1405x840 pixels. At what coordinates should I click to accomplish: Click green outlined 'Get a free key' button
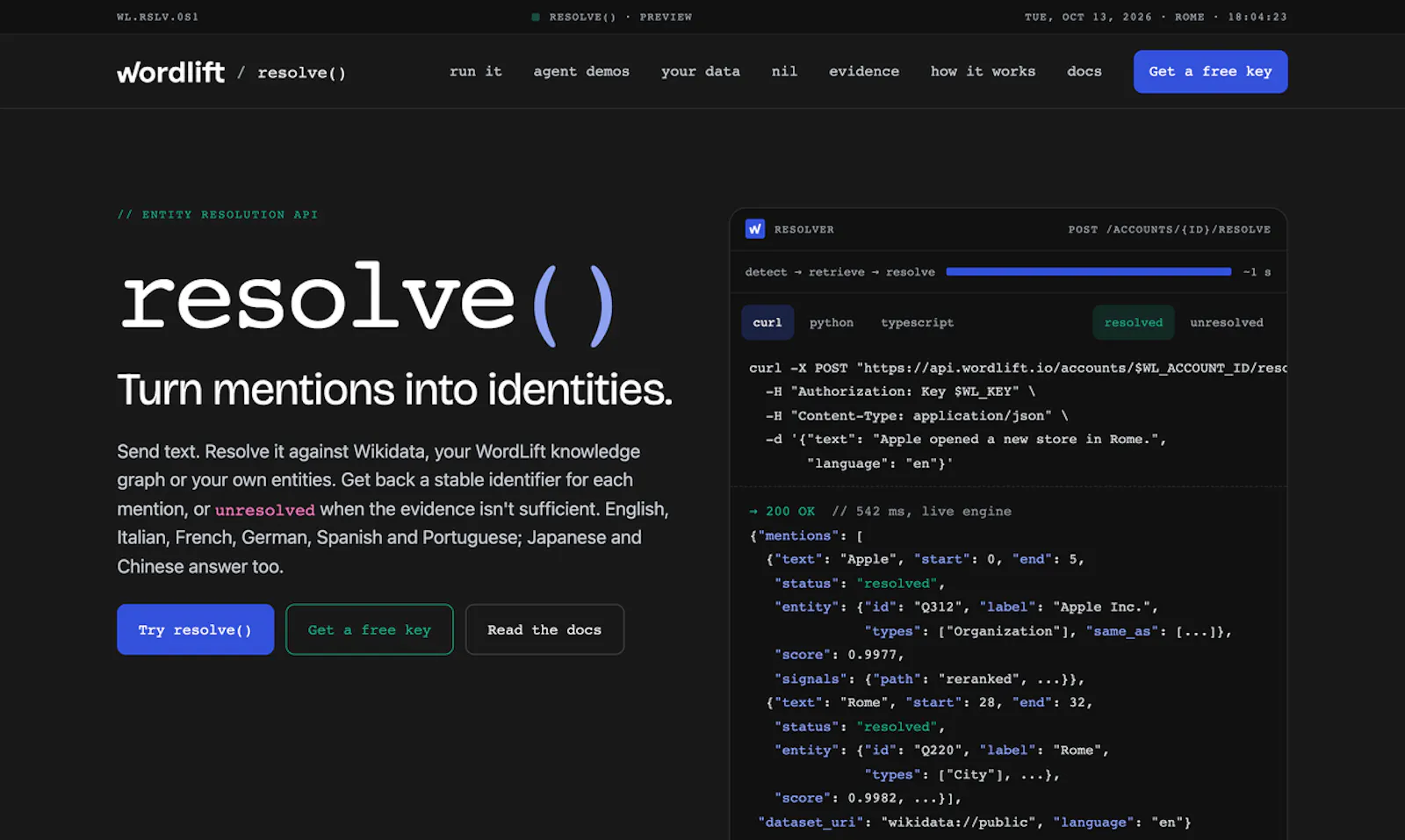(370, 629)
